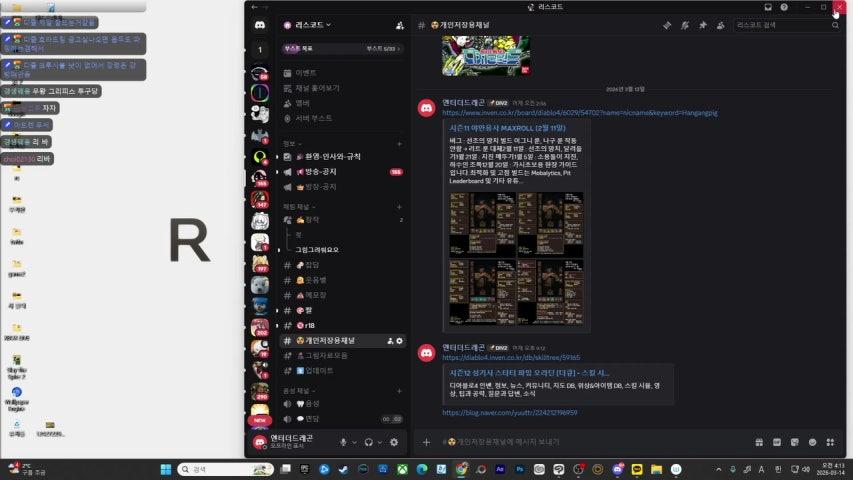853x480 pixels.
Task: Open the invite people icon beside server name
Action: click(x=400, y=25)
